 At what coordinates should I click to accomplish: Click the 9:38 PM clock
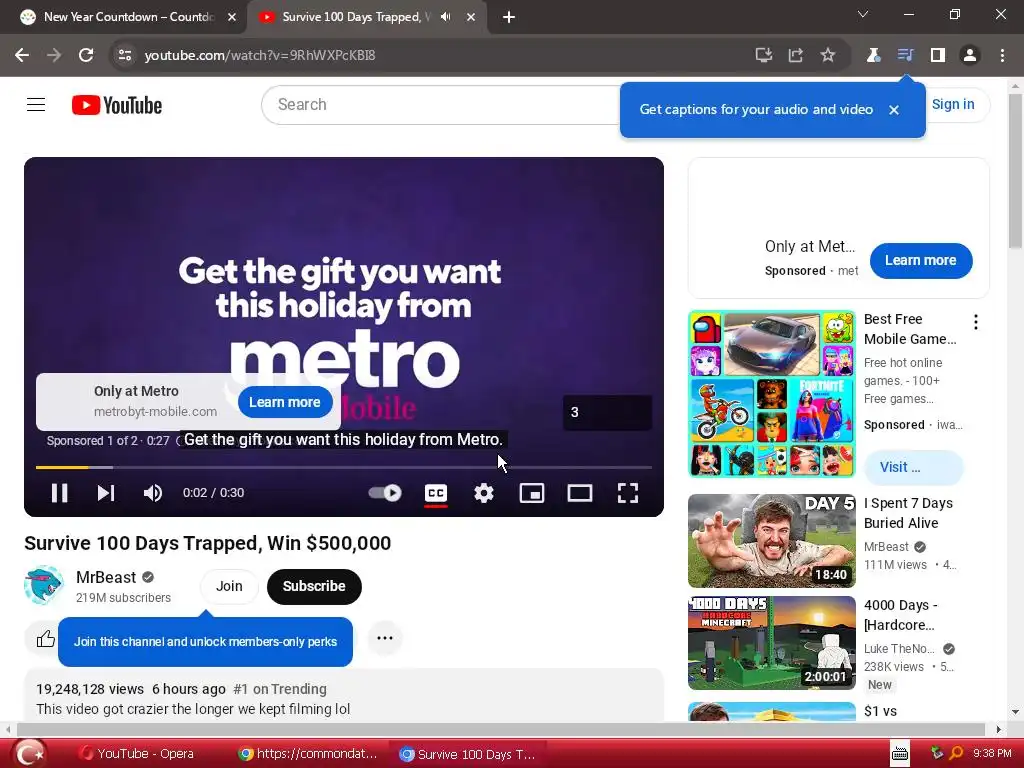992,754
